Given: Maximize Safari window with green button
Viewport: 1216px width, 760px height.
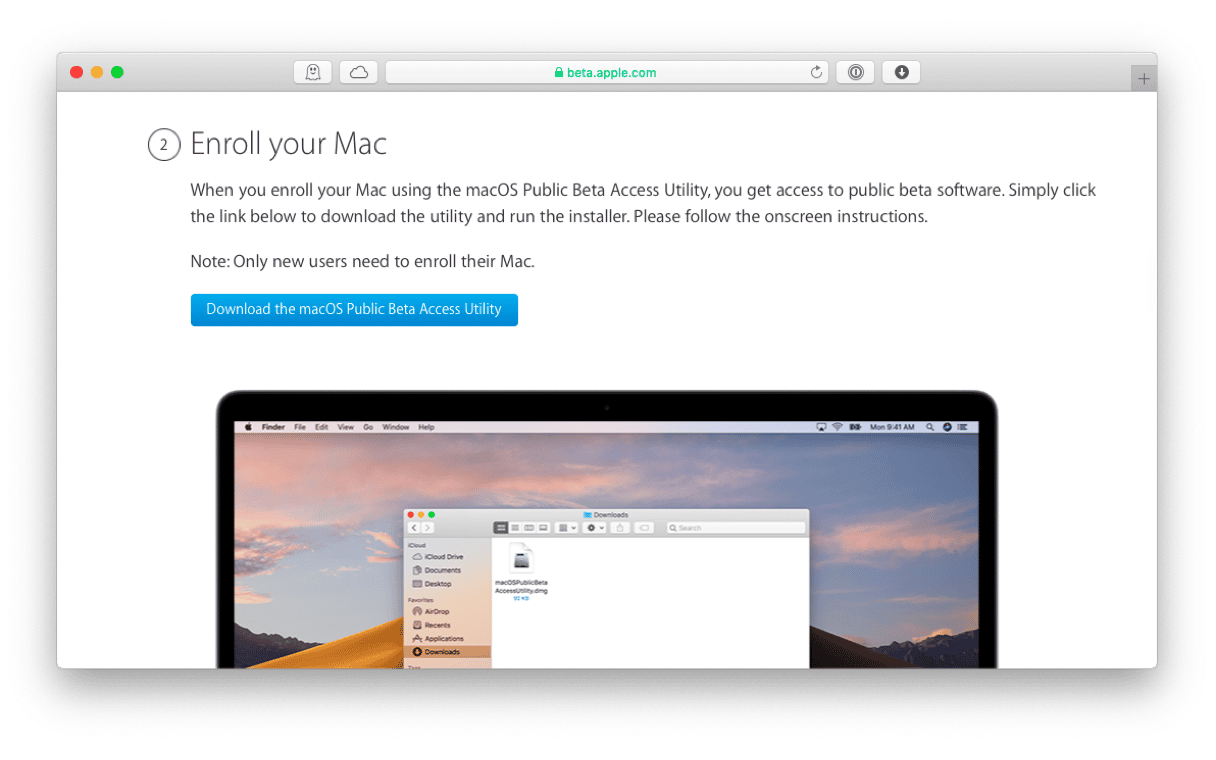Looking at the screenshot, I should coord(117,72).
